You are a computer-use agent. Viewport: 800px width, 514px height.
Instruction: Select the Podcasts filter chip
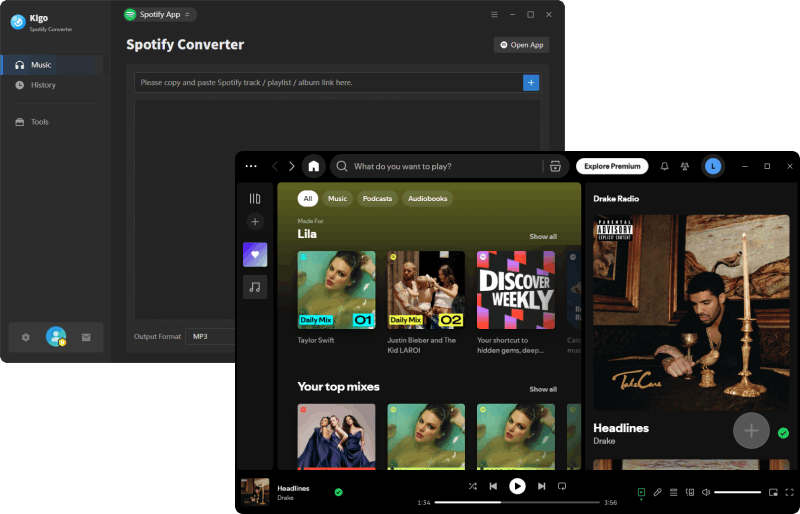378,199
